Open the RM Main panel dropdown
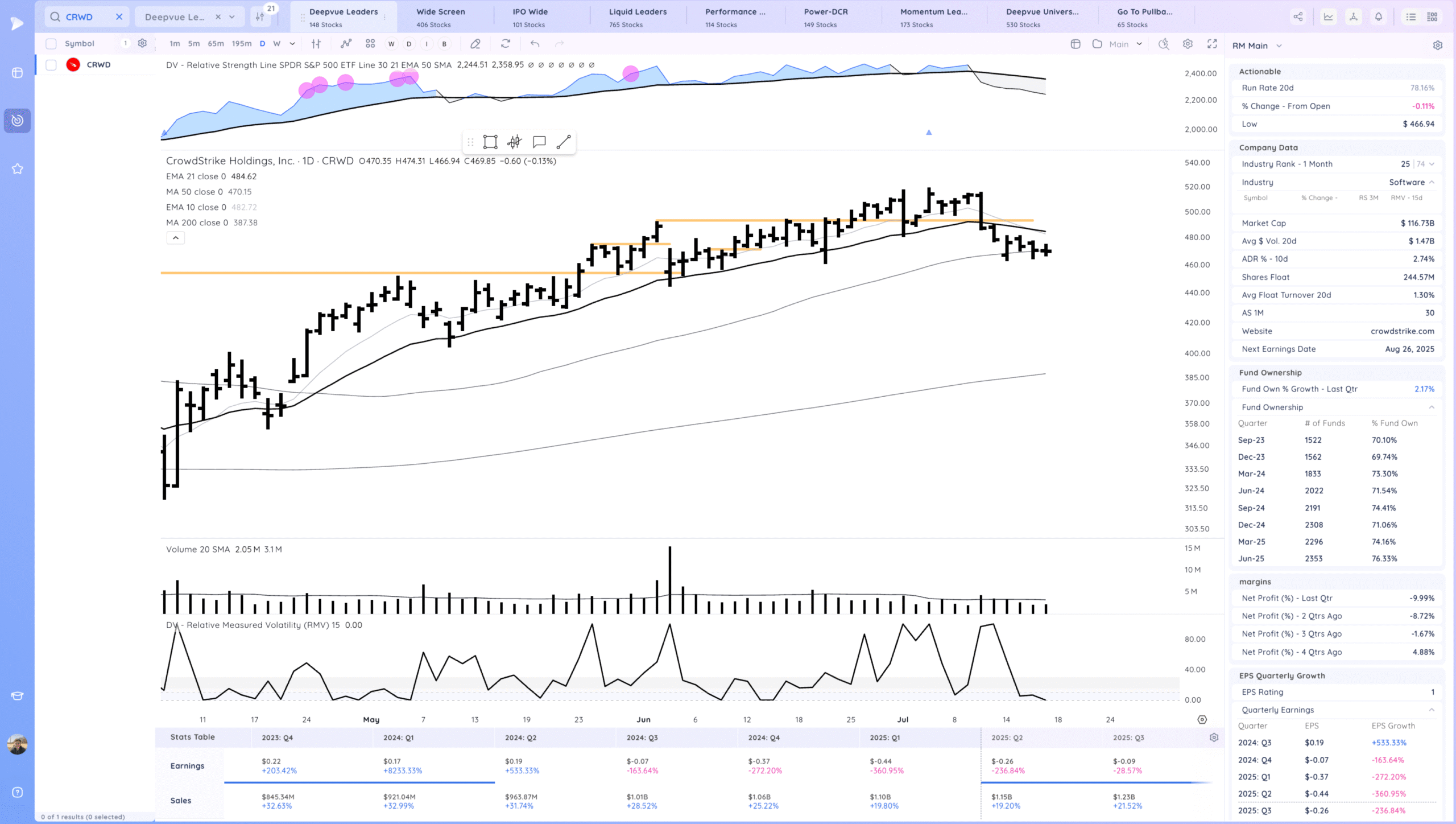This screenshot has width=1456, height=824. [x=1279, y=46]
